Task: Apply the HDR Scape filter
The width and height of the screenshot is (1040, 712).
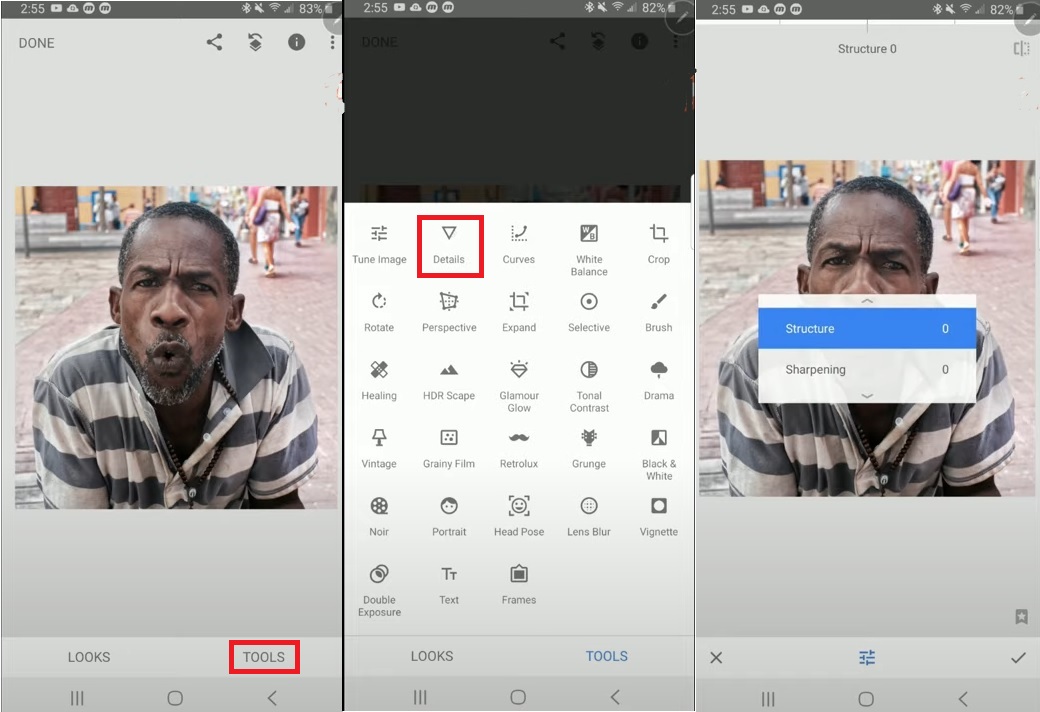Action: [449, 381]
